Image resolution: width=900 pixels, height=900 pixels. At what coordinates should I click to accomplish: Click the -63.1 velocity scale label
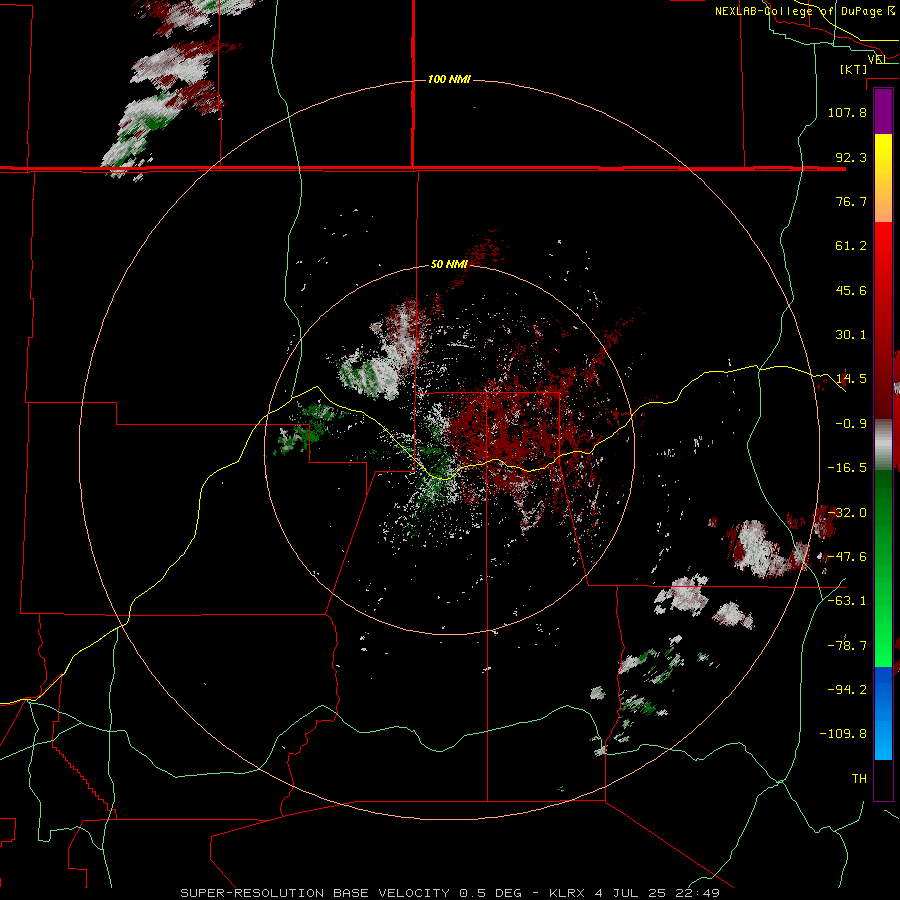tap(847, 601)
